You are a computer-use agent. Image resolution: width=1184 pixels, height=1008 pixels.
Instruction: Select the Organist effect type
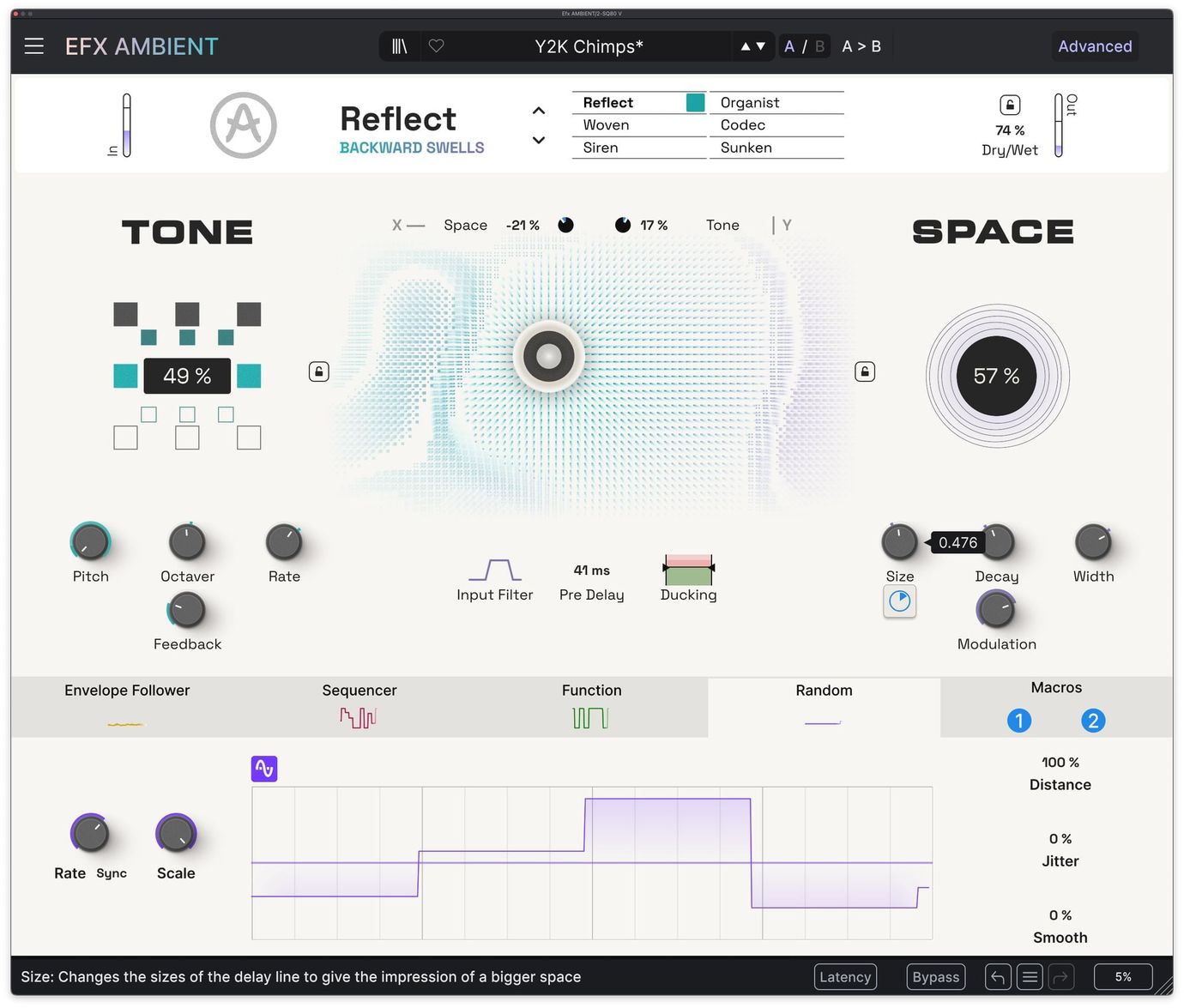[776, 103]
